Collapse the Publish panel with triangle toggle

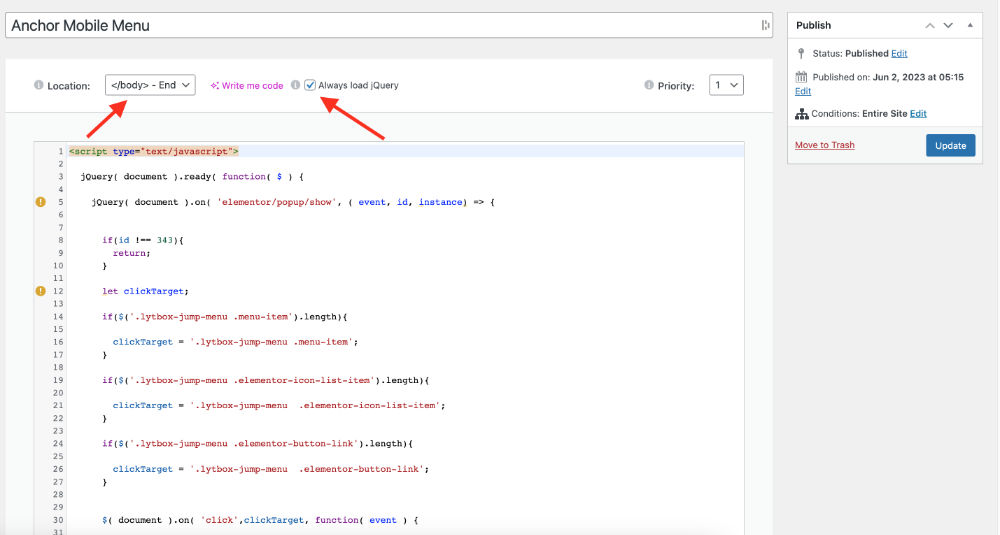[970, 26]
